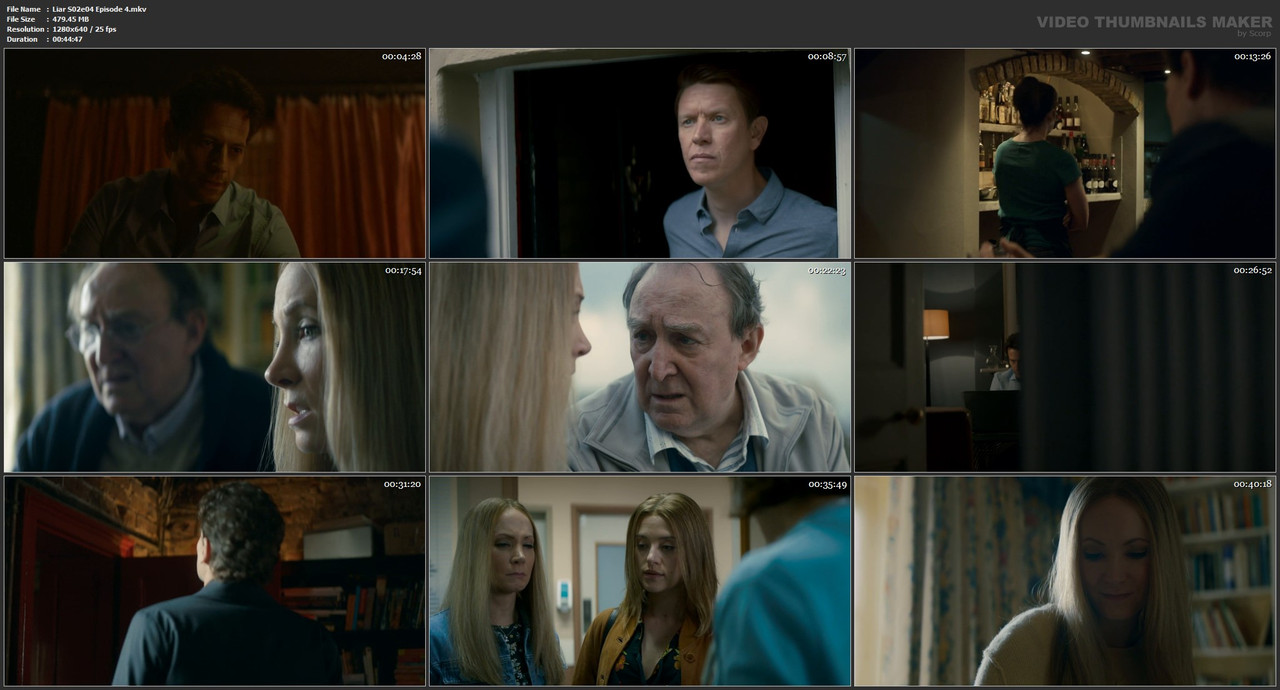1280x690 pixels.
Task: Click the 'File Size' label
Action: [x=21, y=19]
